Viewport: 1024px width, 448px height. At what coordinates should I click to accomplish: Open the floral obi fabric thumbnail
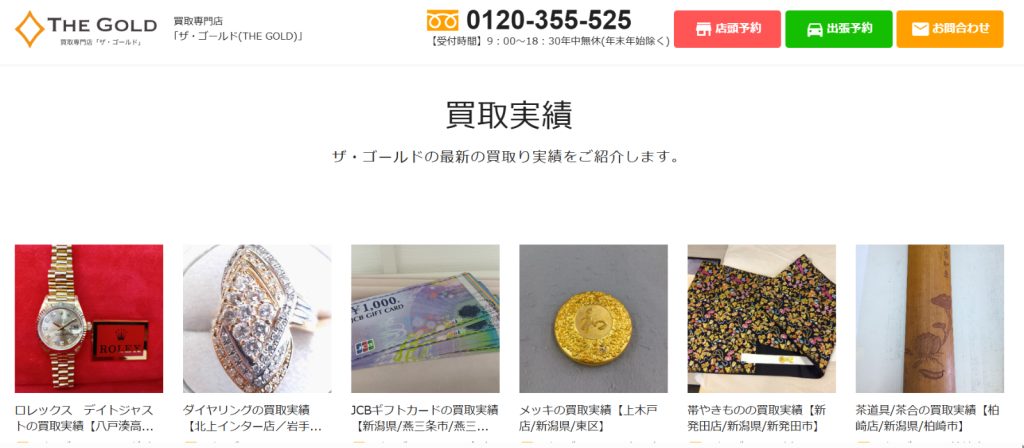761,319
